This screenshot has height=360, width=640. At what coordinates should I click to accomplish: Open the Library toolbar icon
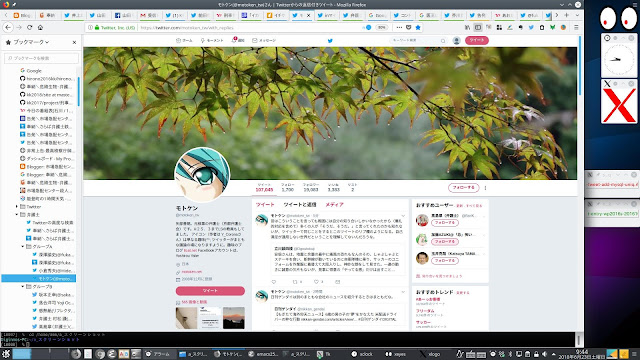tap(467, 27)
